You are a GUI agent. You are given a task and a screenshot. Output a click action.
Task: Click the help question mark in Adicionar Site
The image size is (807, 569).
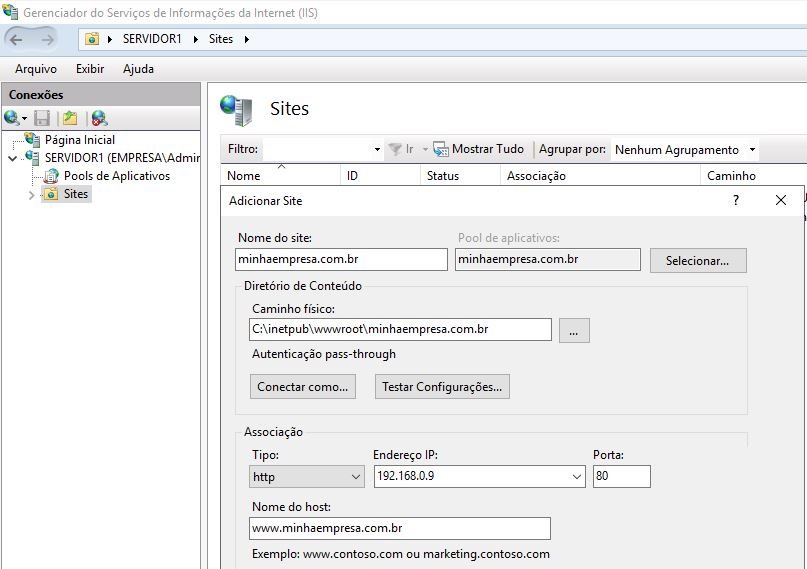coord(736,200)
